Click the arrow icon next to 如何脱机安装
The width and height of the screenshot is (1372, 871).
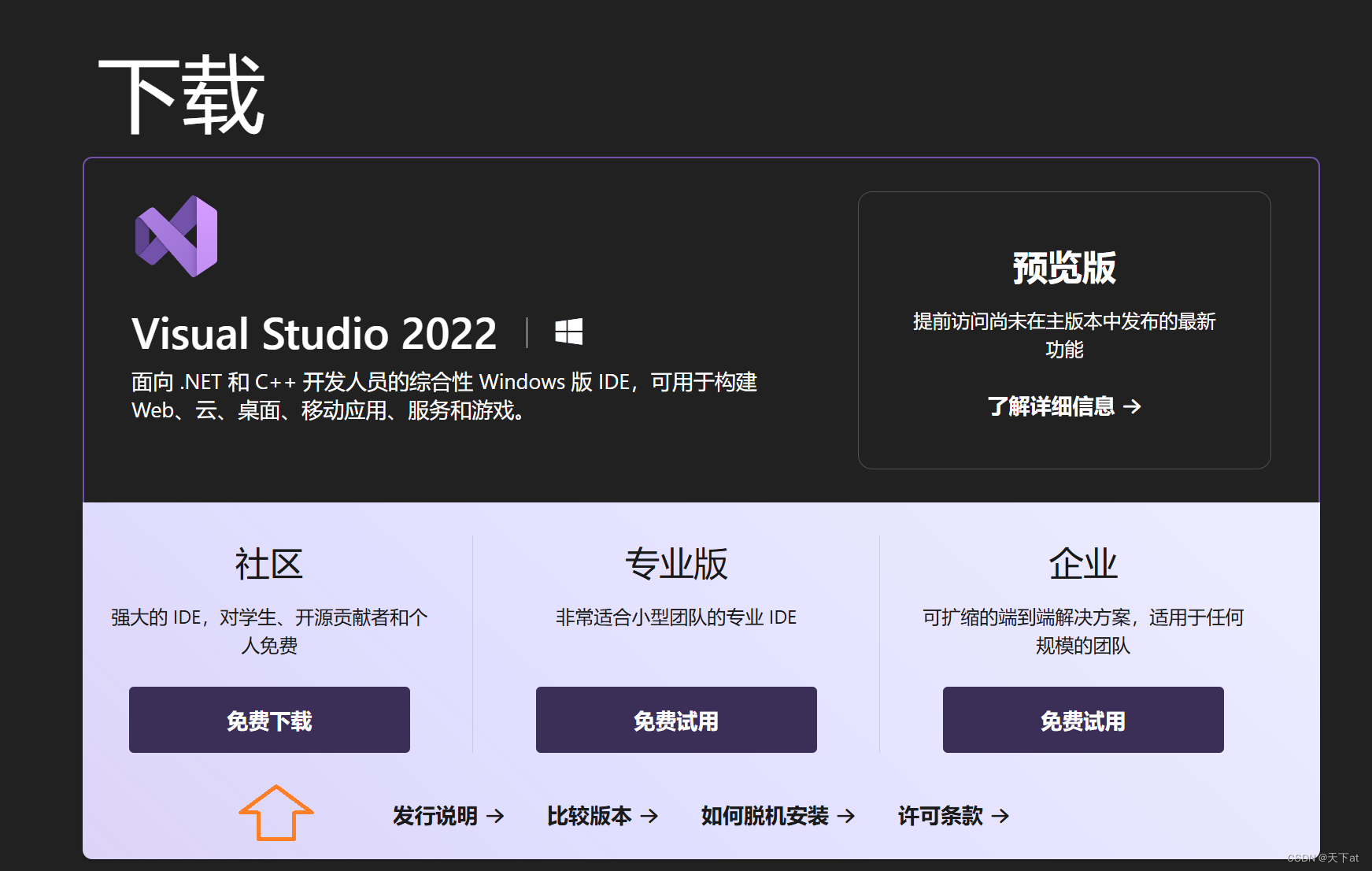tap(848, 817)
